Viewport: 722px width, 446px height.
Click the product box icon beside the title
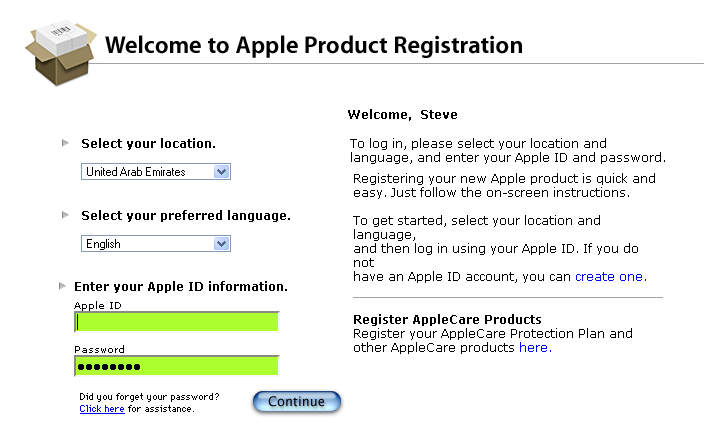coord(61,52)
